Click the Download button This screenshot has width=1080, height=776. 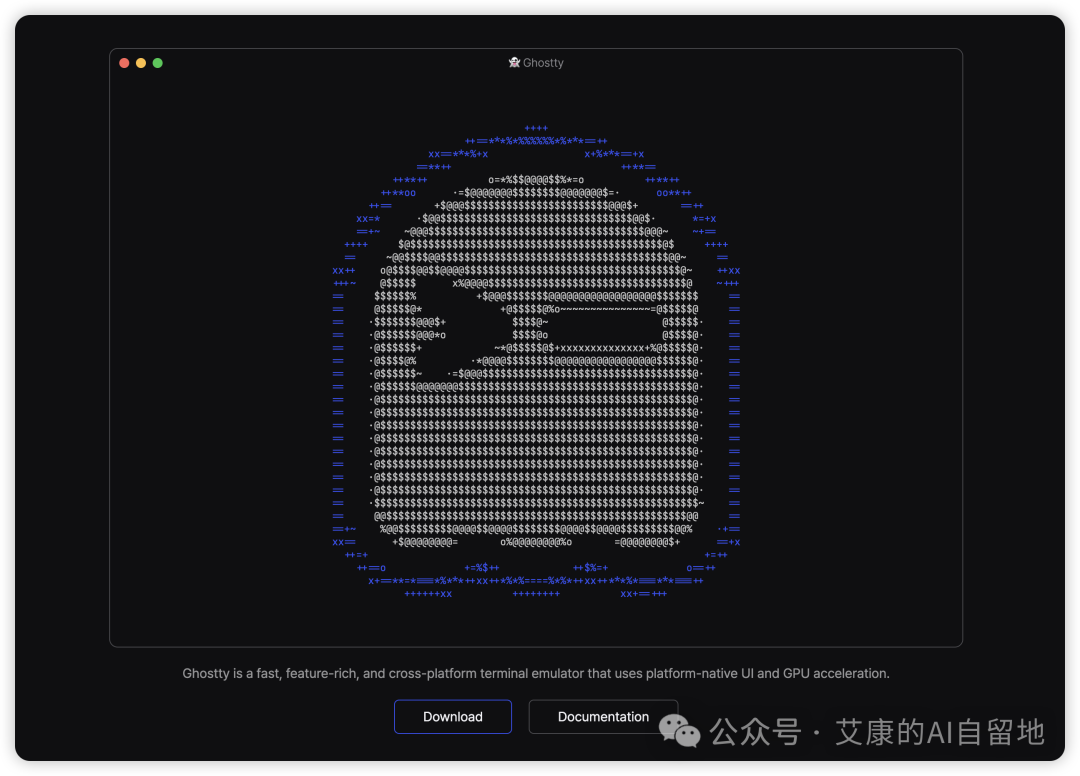[453, 717]
